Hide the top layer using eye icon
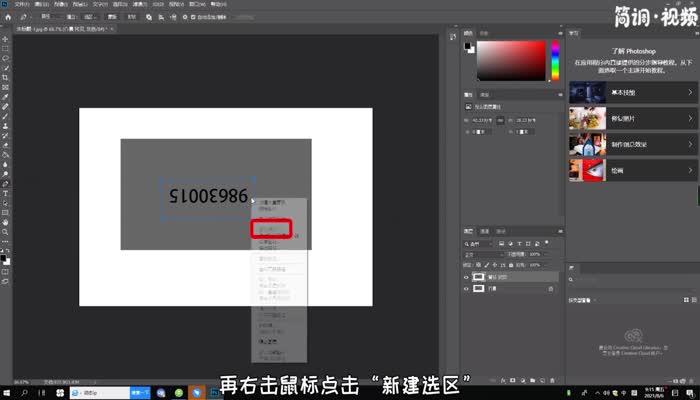Screen dimensions: 700x400 coord(467,276)
